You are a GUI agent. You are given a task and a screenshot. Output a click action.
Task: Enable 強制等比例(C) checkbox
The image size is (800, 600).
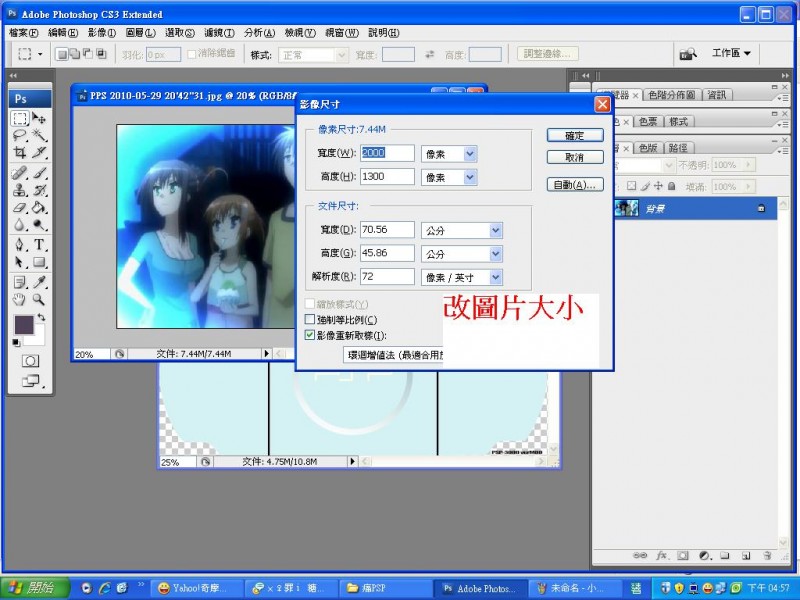click(x=310, y=320)
